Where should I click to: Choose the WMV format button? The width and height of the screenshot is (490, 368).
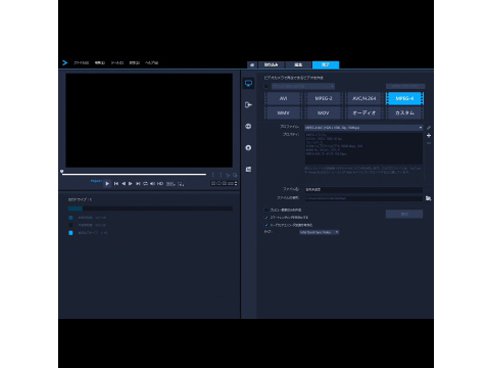tap(283, 113)
